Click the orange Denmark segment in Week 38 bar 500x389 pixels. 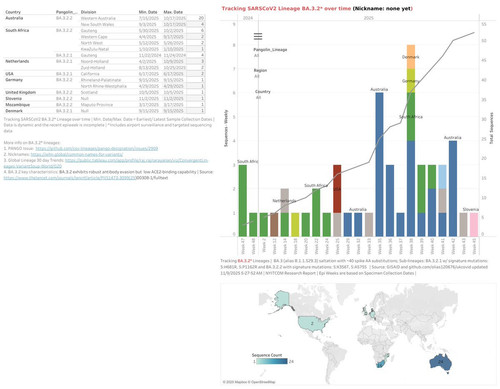411,57
